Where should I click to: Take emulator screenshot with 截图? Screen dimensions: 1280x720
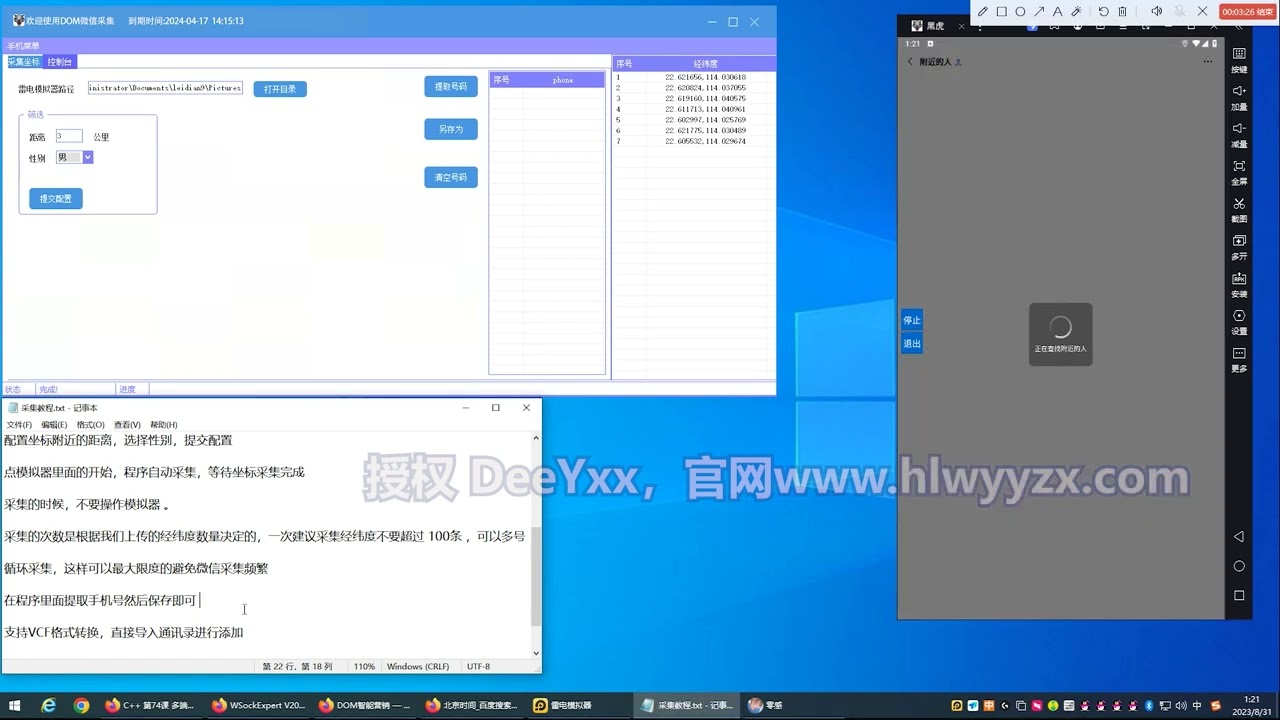[x=1239, y=209]
